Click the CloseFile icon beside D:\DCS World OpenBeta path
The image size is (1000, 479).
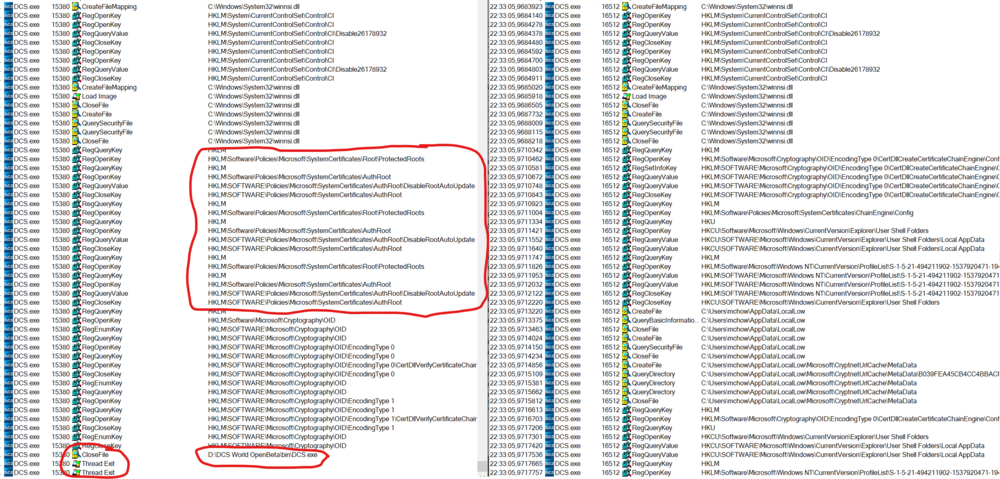tap(77, 454)
